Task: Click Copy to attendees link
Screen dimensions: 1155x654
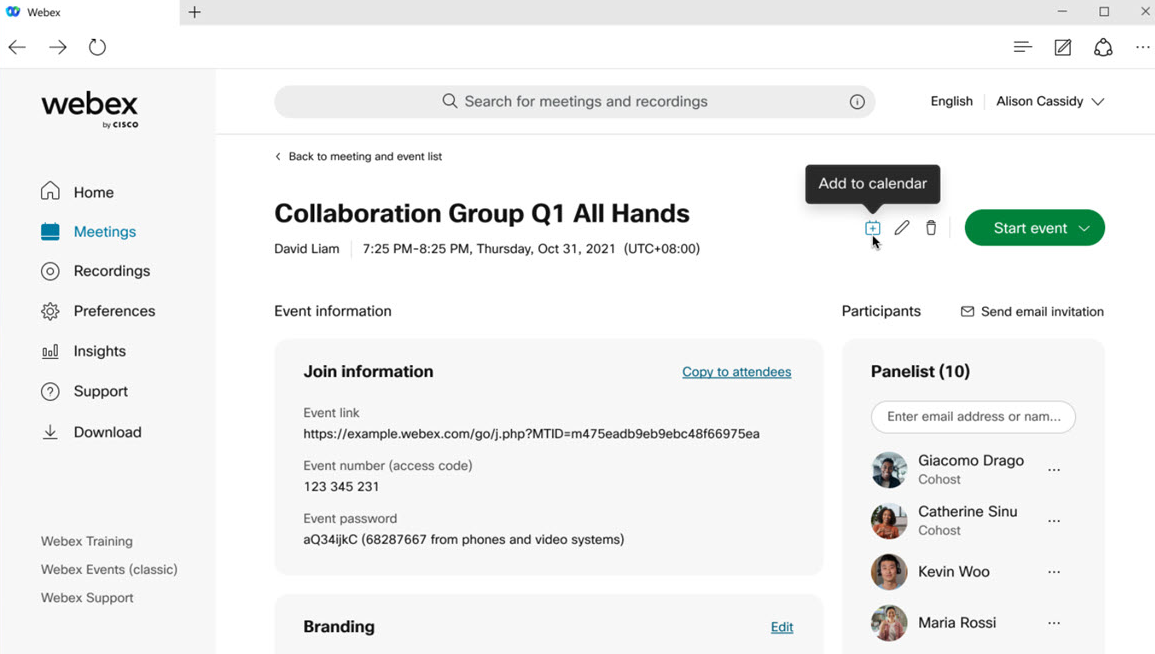Action: coord(736,372)
